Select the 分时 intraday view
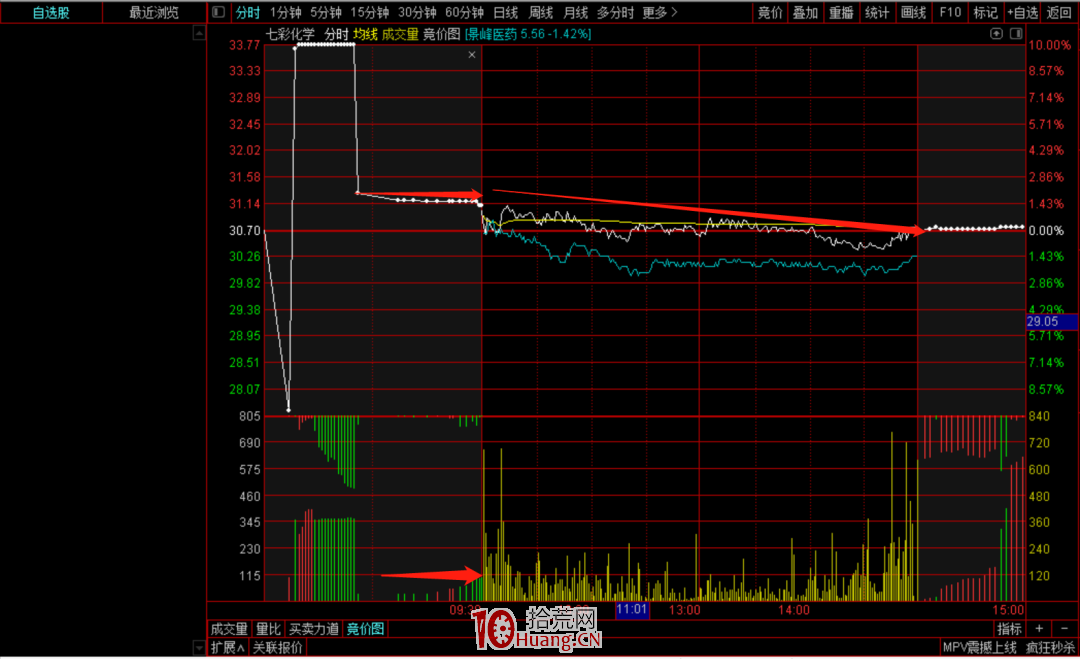This screenshot has width=1080, height=659. pos(248,12)
